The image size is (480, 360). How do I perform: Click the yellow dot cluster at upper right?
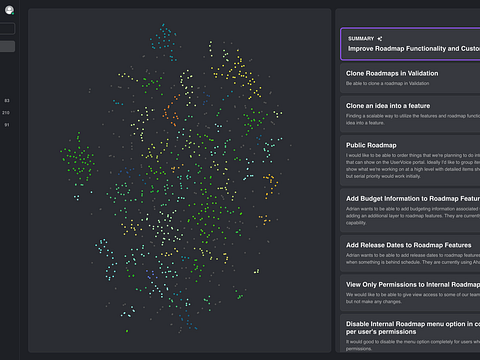click(x=237, y=73)
